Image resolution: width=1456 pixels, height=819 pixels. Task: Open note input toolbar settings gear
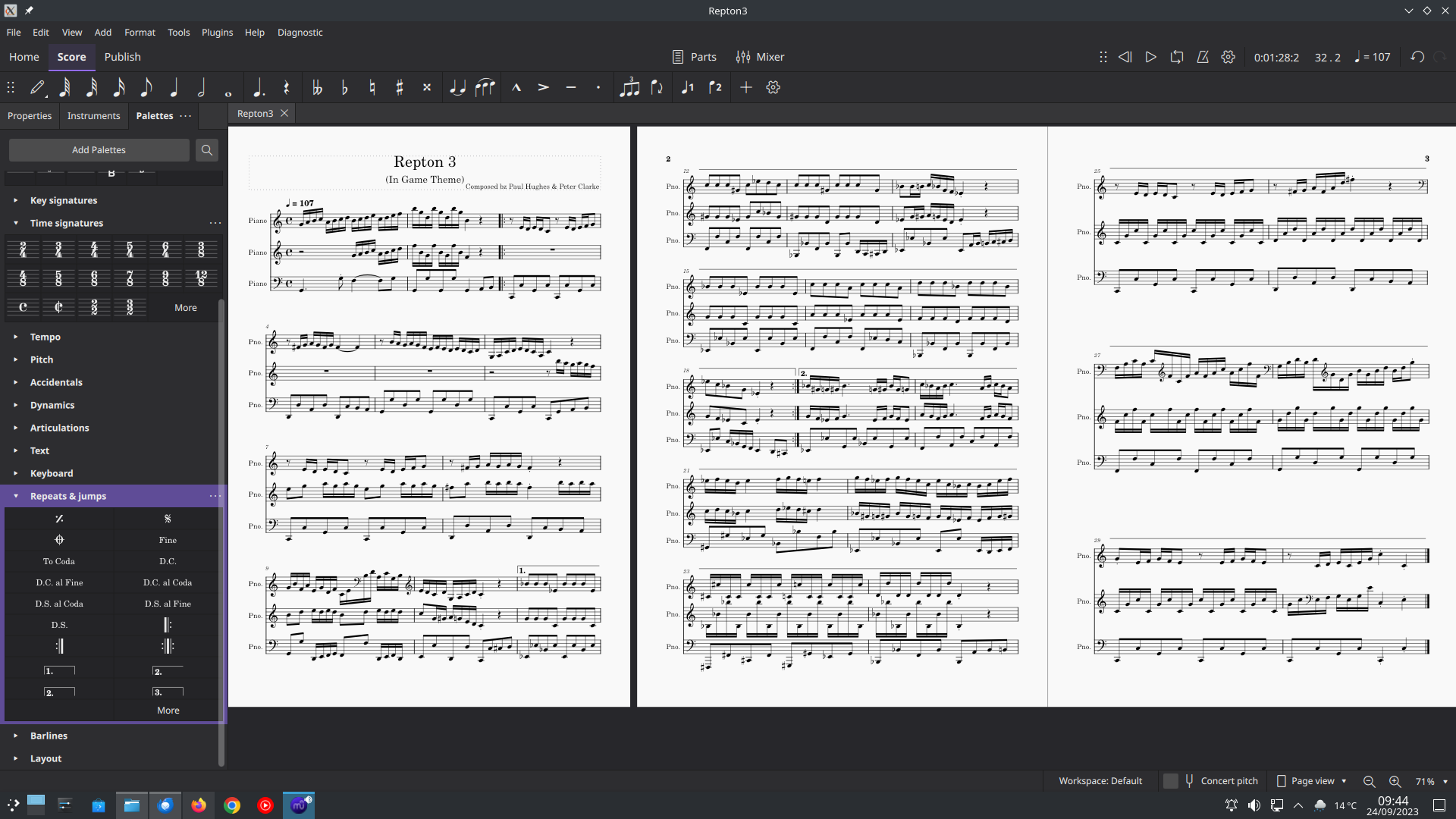coord(773,87)
